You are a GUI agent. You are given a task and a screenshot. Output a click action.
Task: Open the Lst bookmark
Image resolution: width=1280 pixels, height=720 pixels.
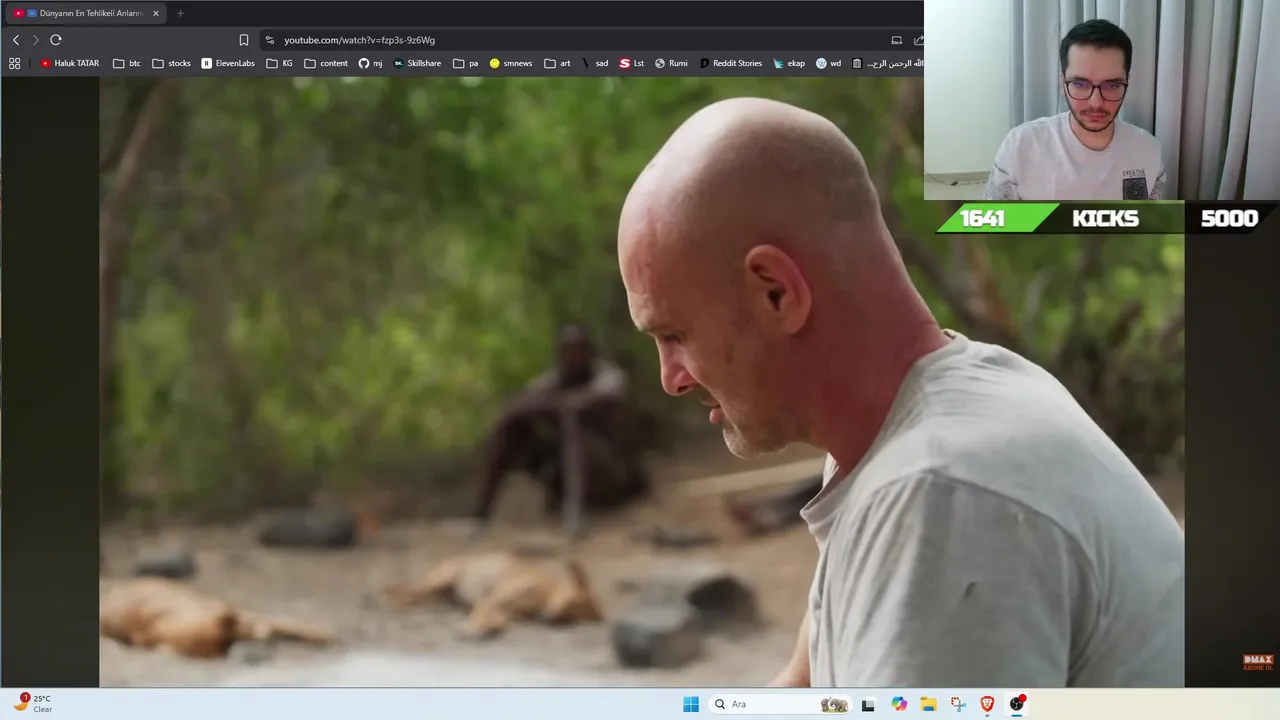(632, 63)
